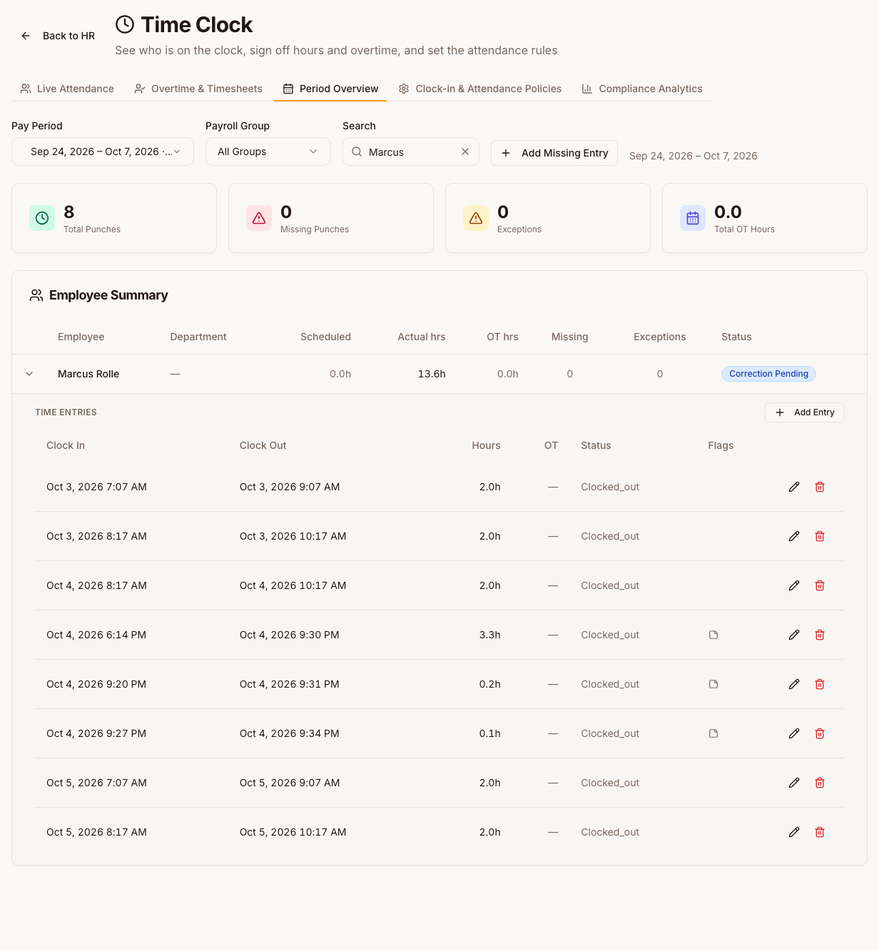Click the Correction Pending status badge

[768, 374]
